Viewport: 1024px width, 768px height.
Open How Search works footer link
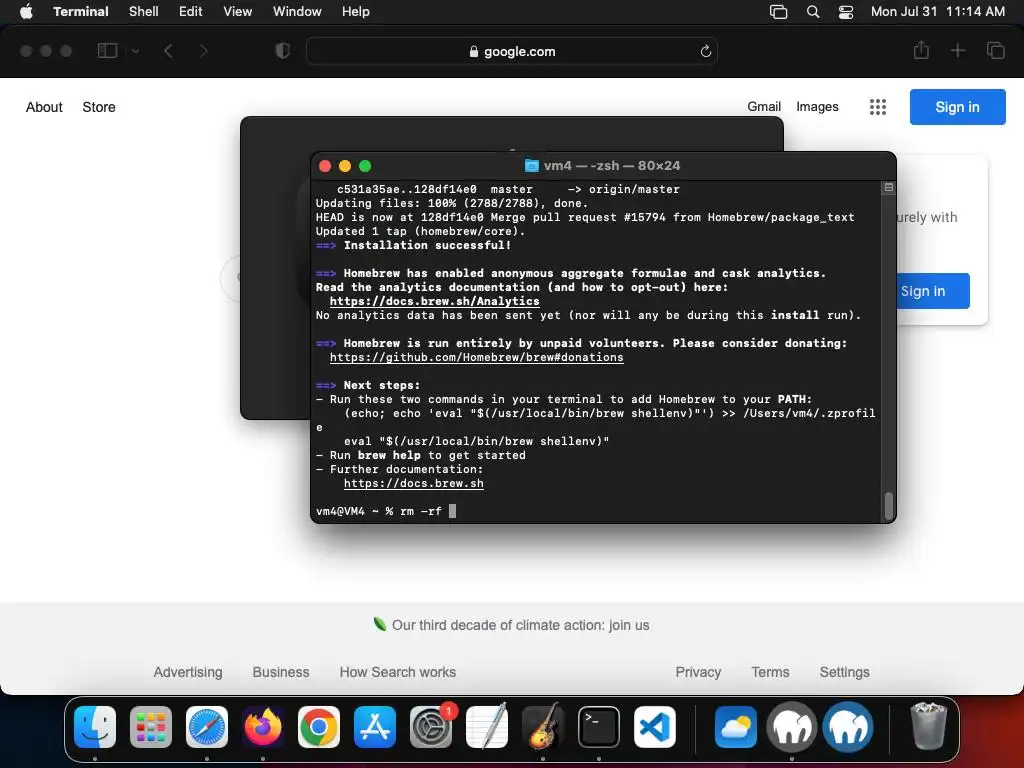[398, 672]
